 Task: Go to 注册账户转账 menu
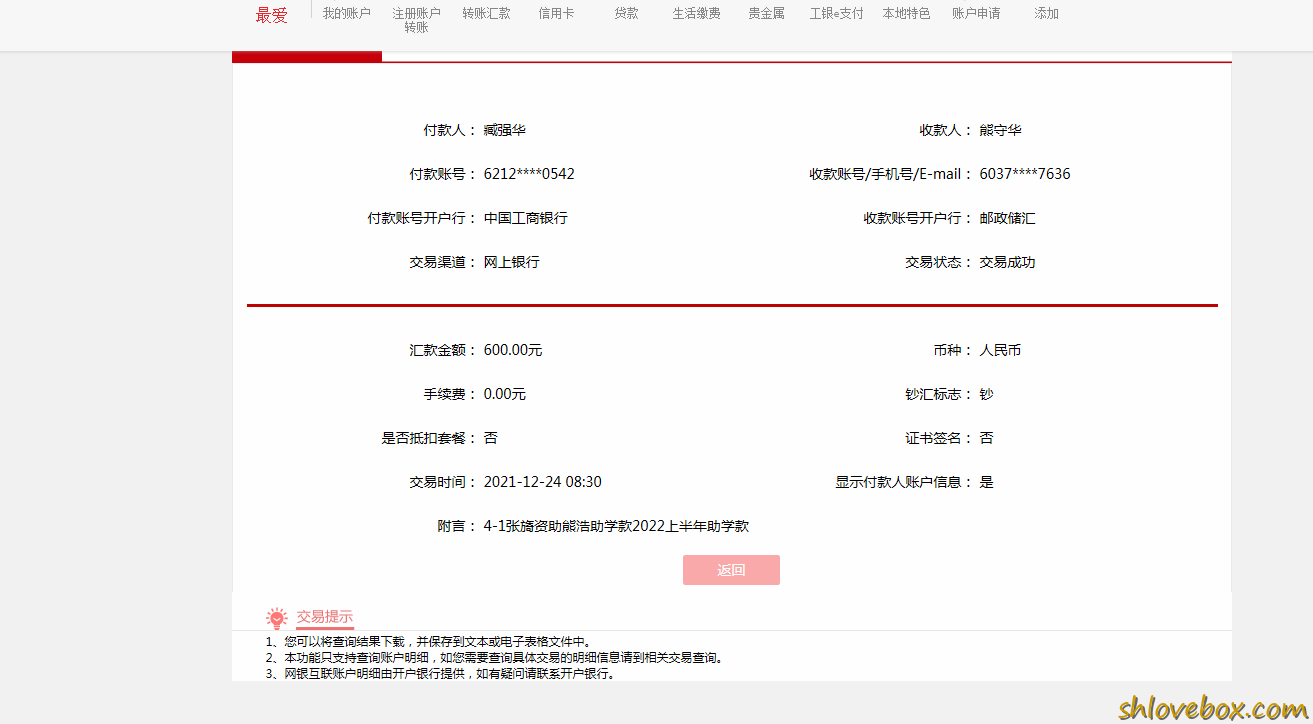pos(416,20)
